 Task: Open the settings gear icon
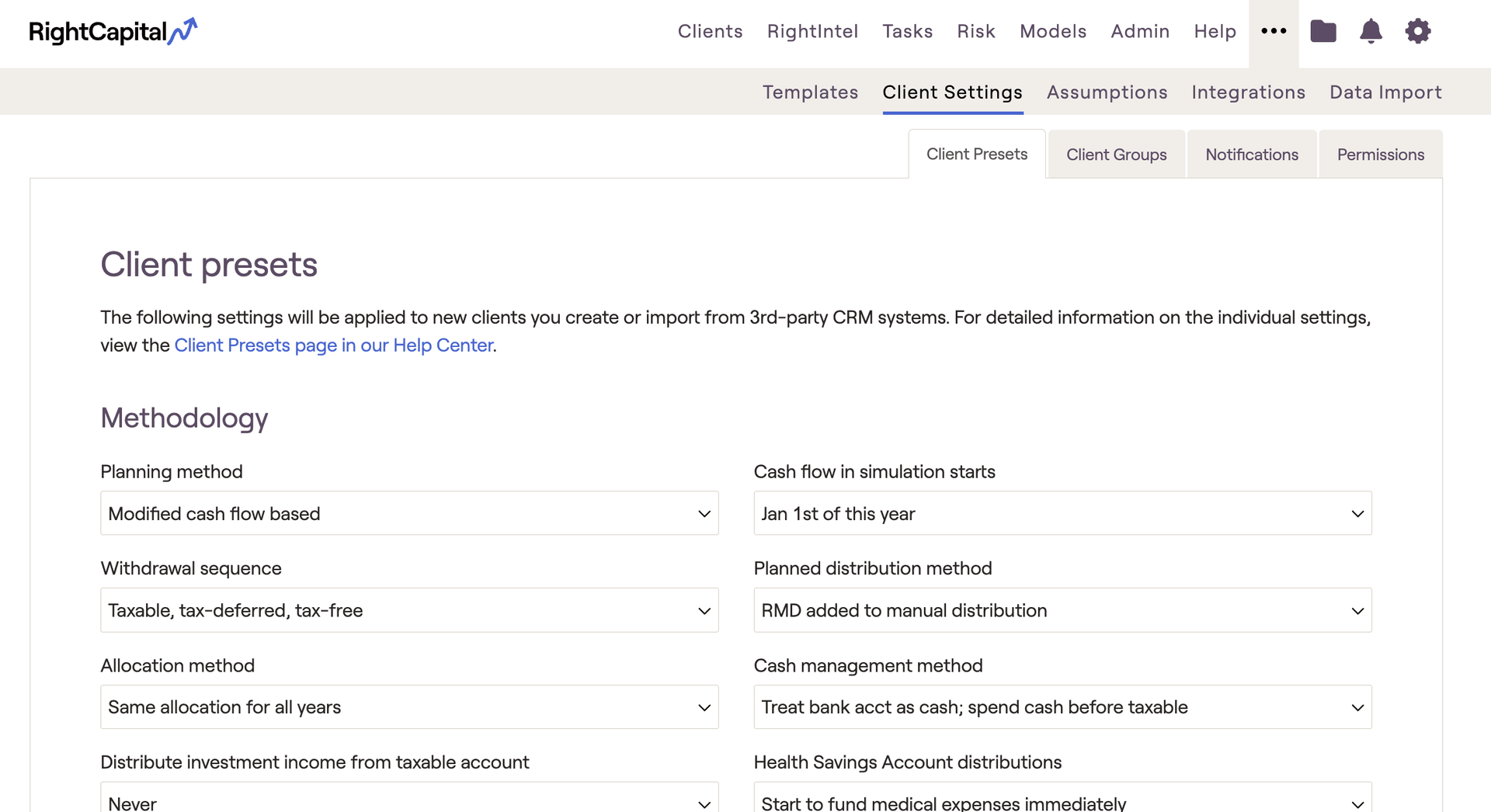(x=1418, y=31)
